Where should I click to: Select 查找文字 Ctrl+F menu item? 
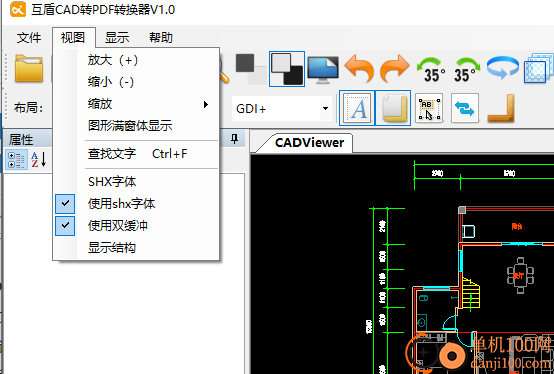(x=136, y=154)
